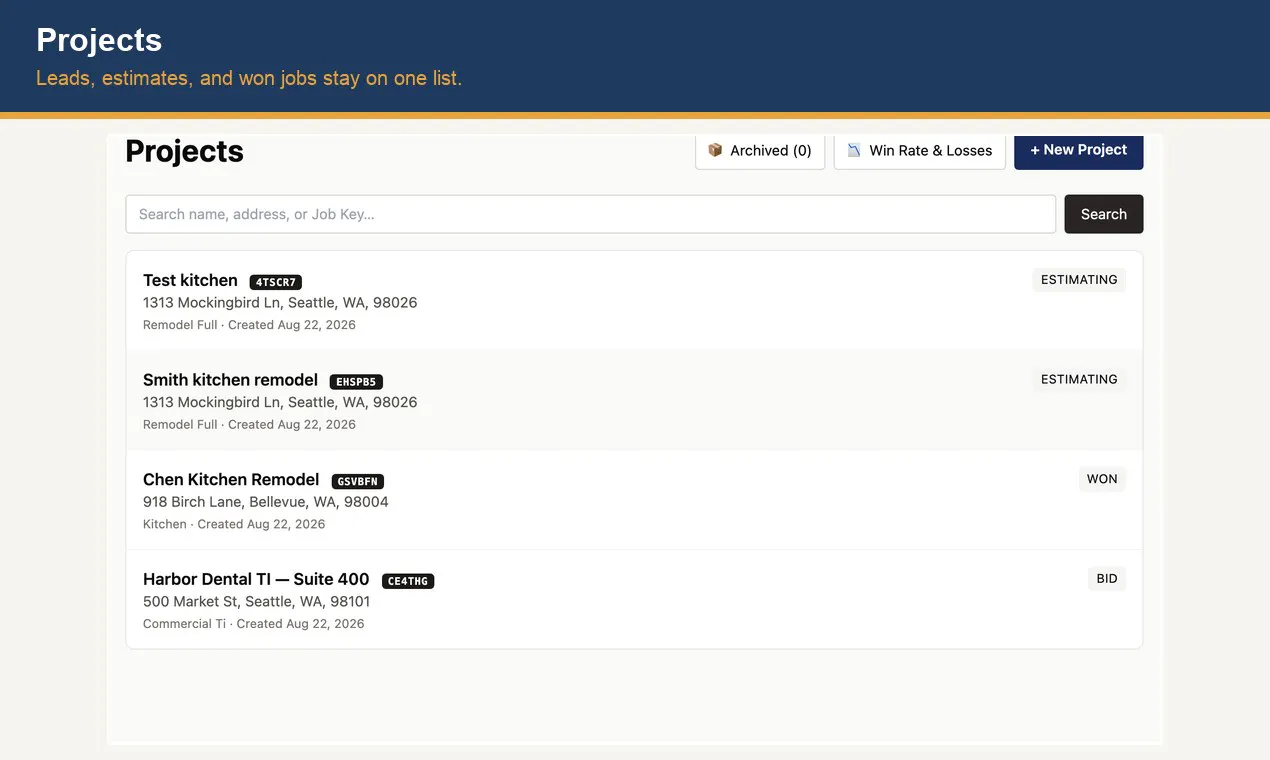Open the Archived (0) projects list
The width and height of the screenshot is (1270, 760).
[760, 151]
